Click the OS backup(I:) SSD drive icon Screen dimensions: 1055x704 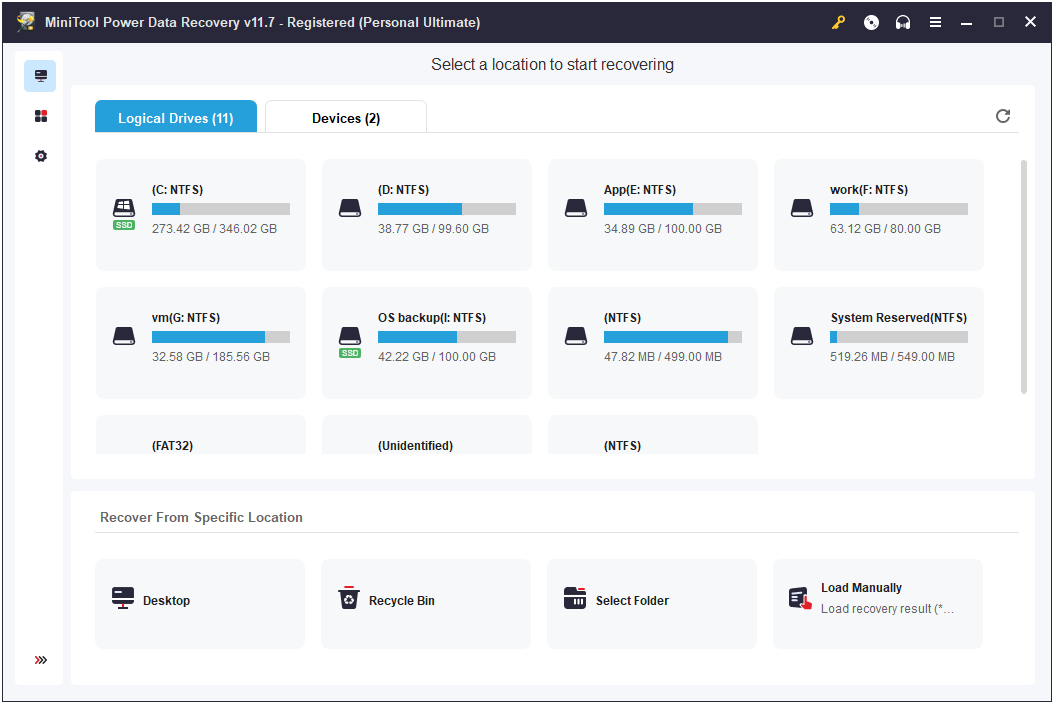tap(350, 342)
